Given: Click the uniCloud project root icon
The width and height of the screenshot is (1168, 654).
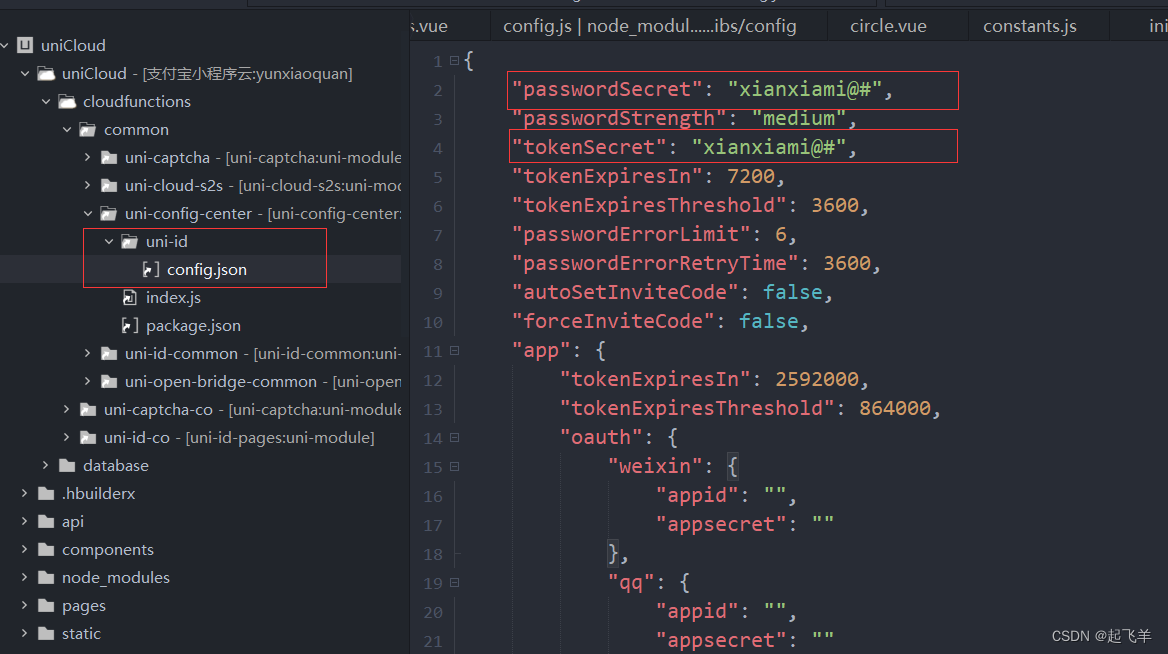Looking at the screenshot, I should (25, 45).
